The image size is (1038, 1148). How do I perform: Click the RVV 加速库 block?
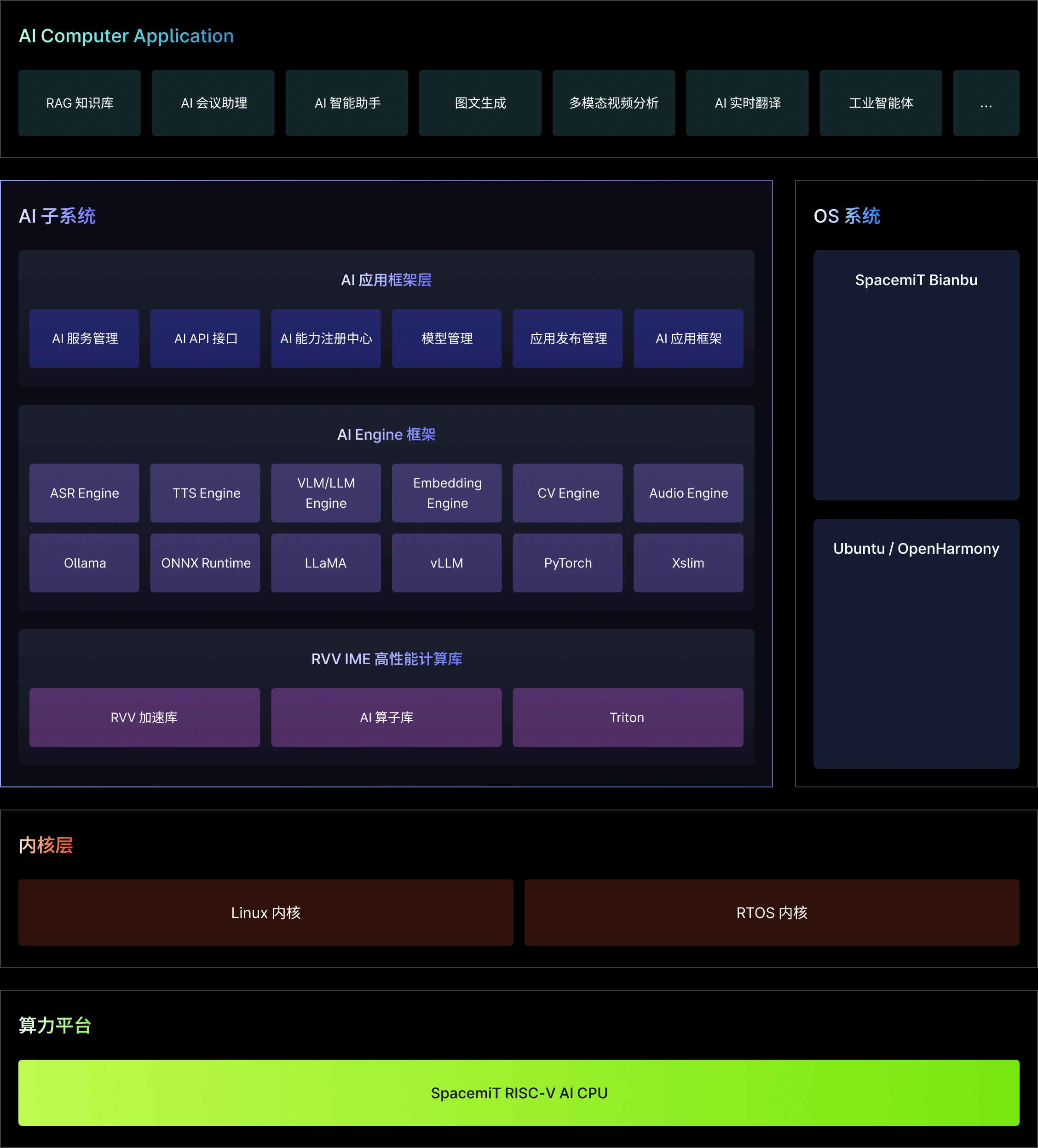145,717
